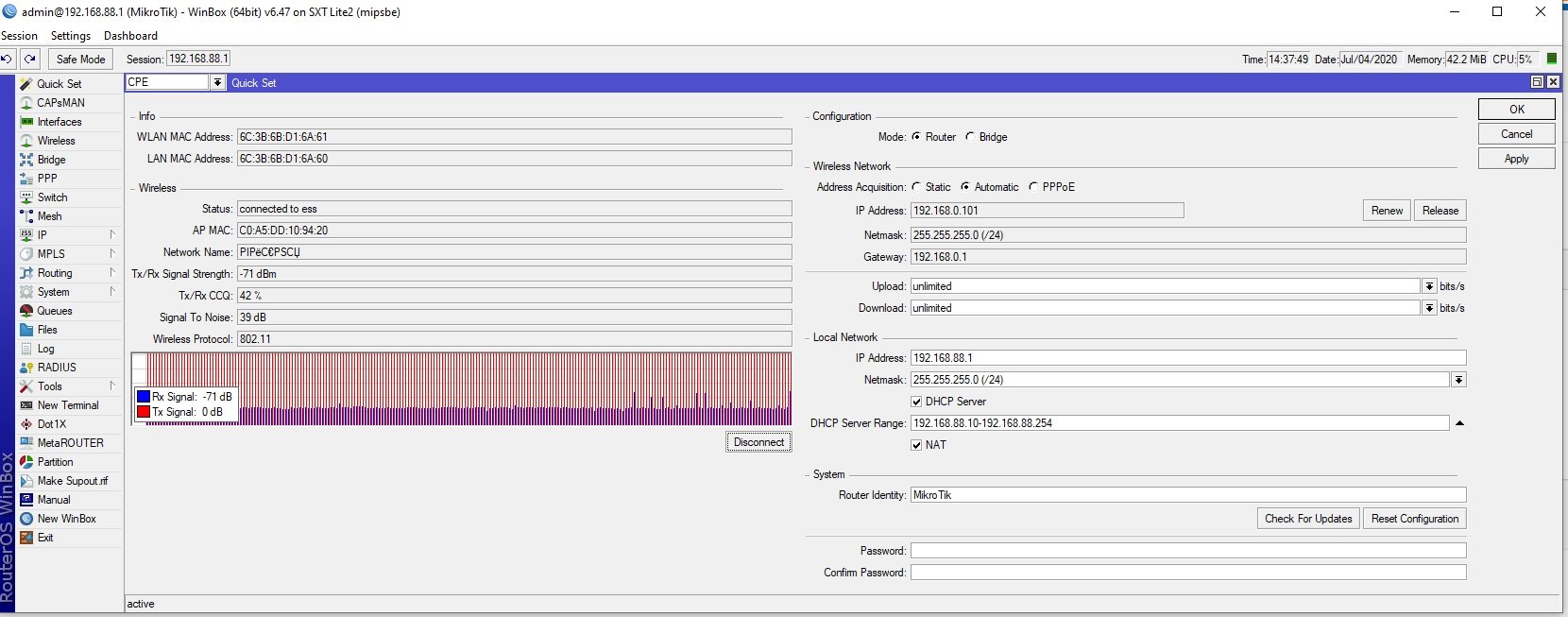
Task: Open the CPE mode dropdown
Action: click(x=217, y=82)
